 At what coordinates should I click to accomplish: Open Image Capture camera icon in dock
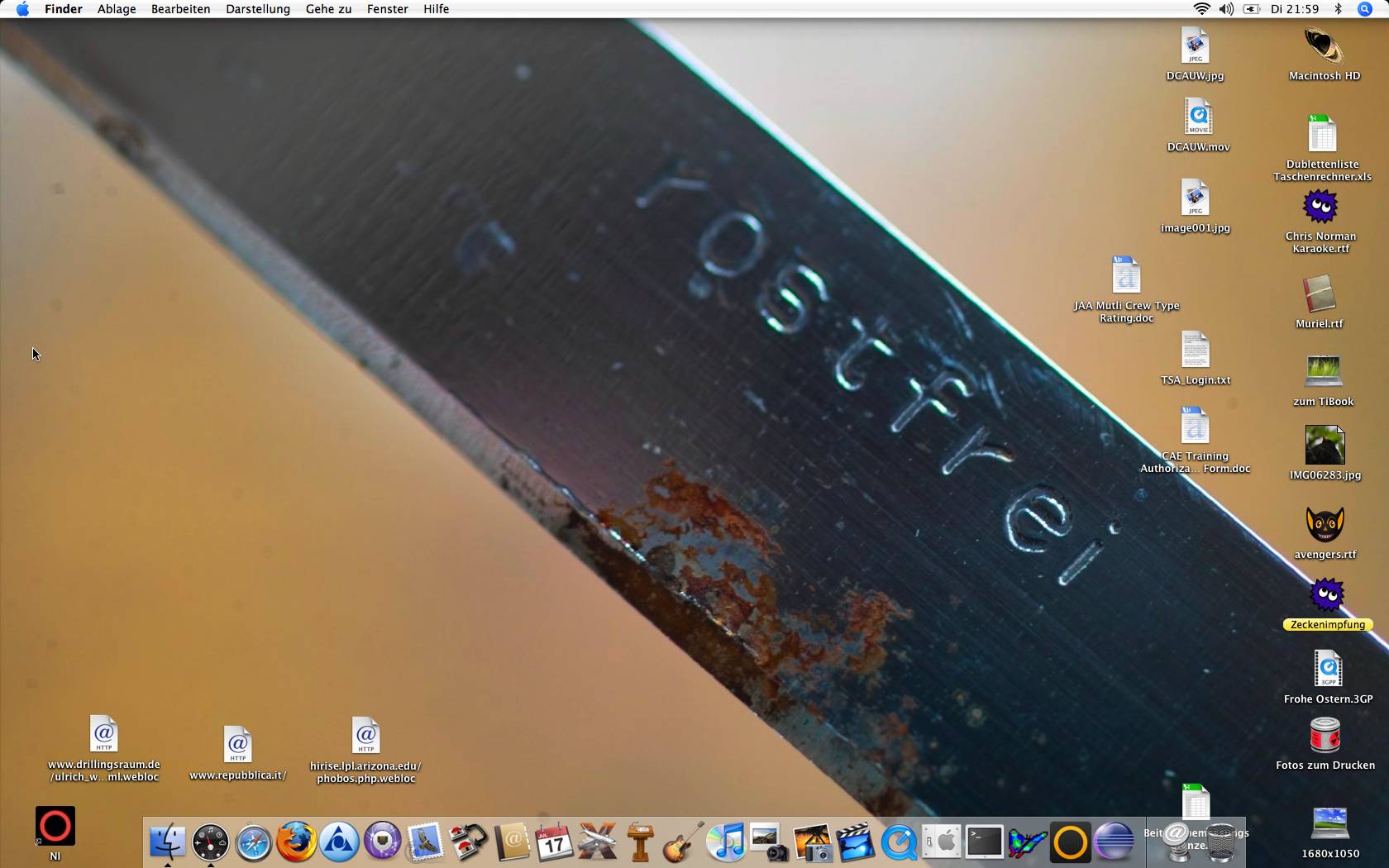(x=769, y=842)
